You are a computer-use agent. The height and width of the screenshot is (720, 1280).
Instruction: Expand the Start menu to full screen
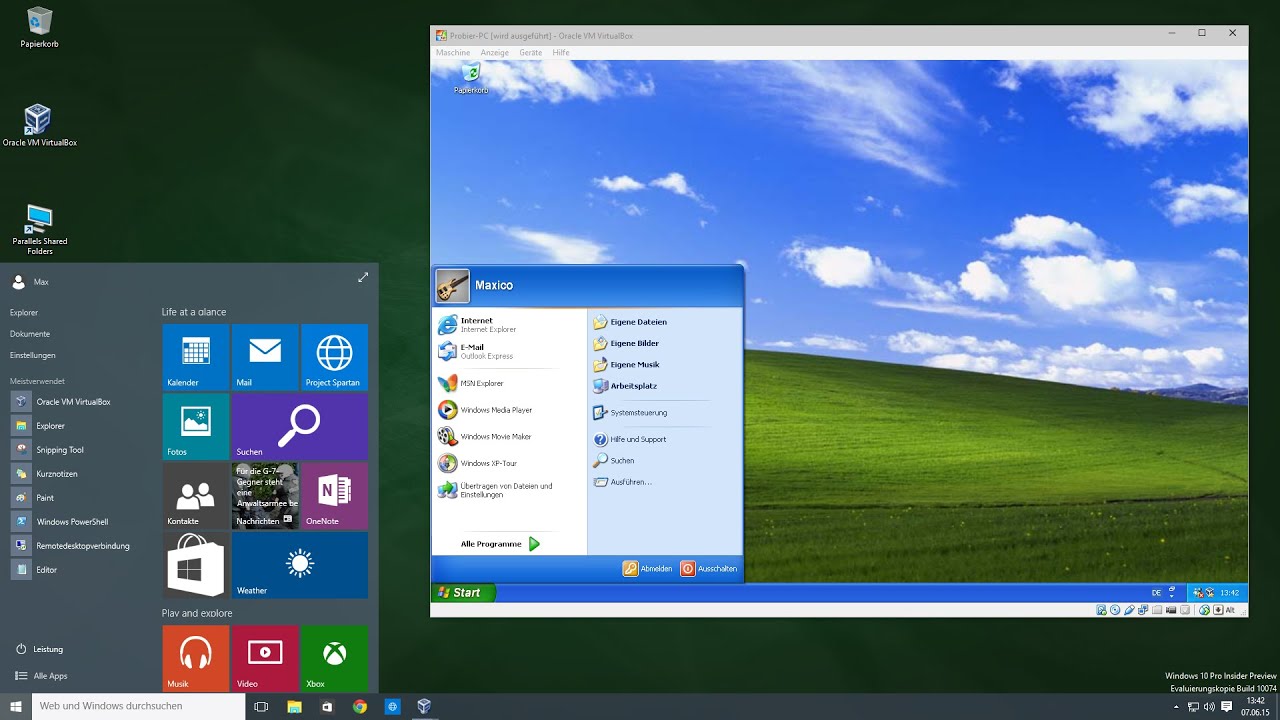click(x=363, y=277)
